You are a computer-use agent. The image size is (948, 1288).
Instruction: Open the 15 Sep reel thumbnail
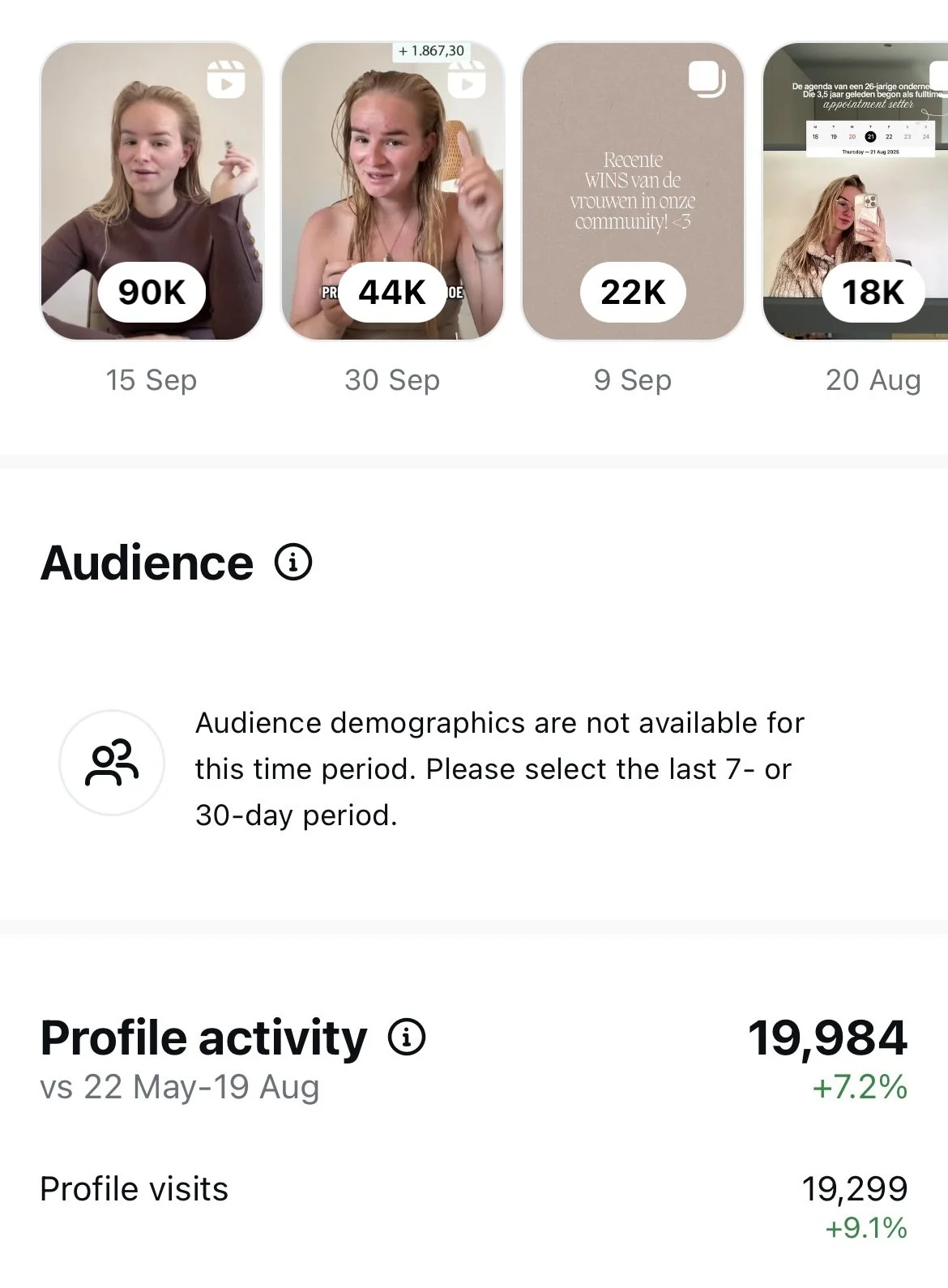click(x=152, y=191)
